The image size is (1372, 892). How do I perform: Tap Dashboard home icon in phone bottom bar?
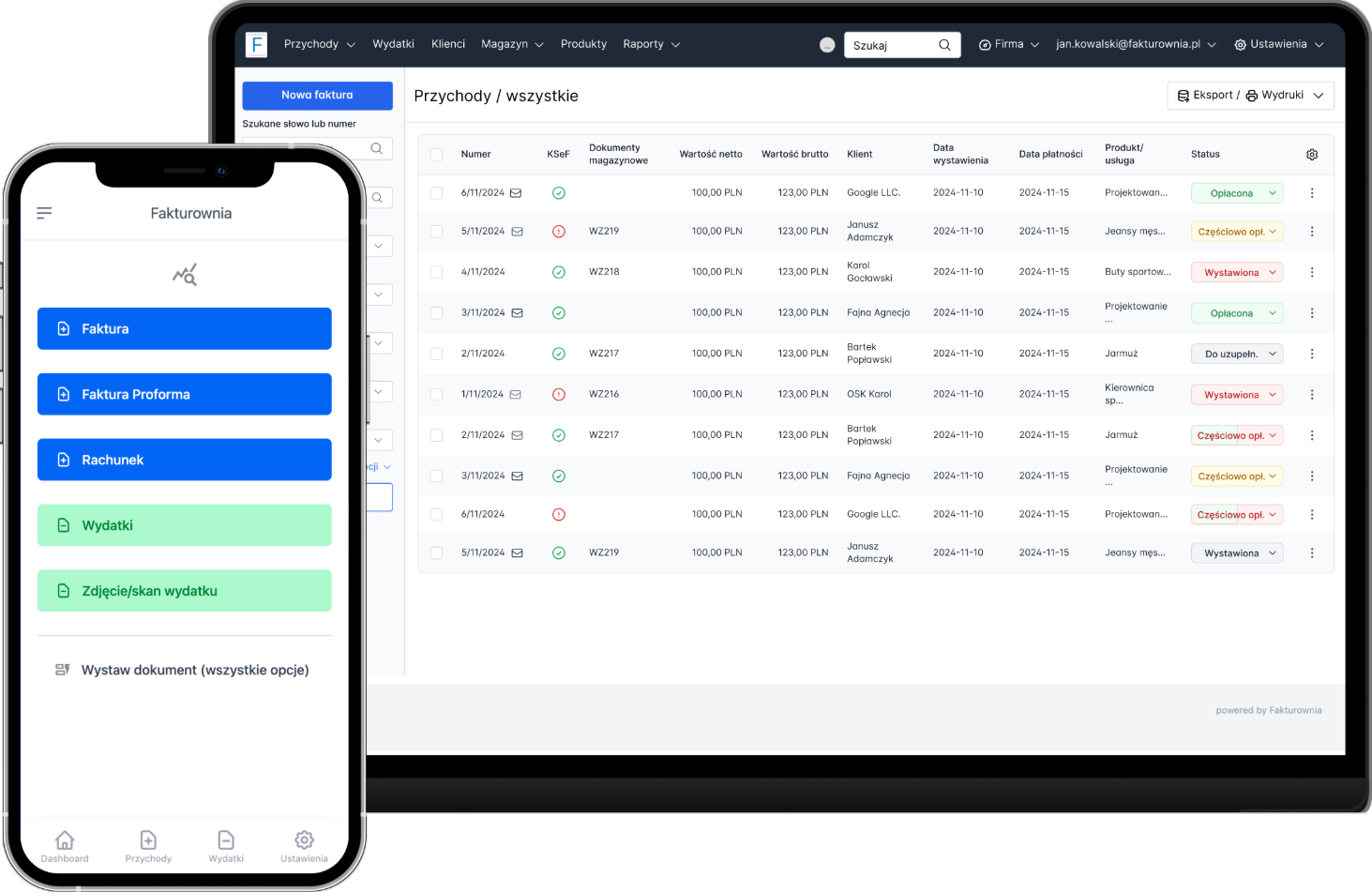coord(65,839)
